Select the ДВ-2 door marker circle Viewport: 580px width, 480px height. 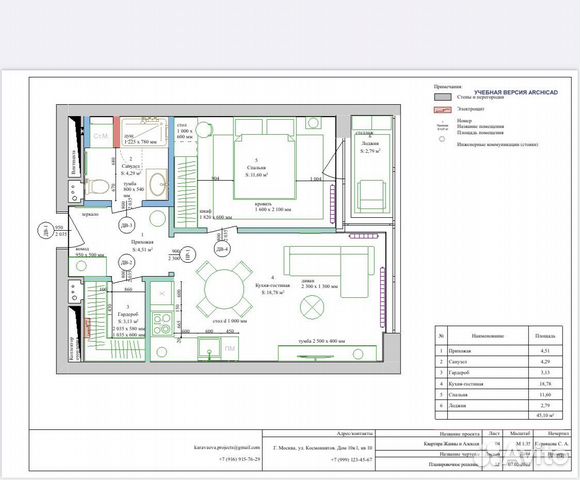[x=126, y=263]
